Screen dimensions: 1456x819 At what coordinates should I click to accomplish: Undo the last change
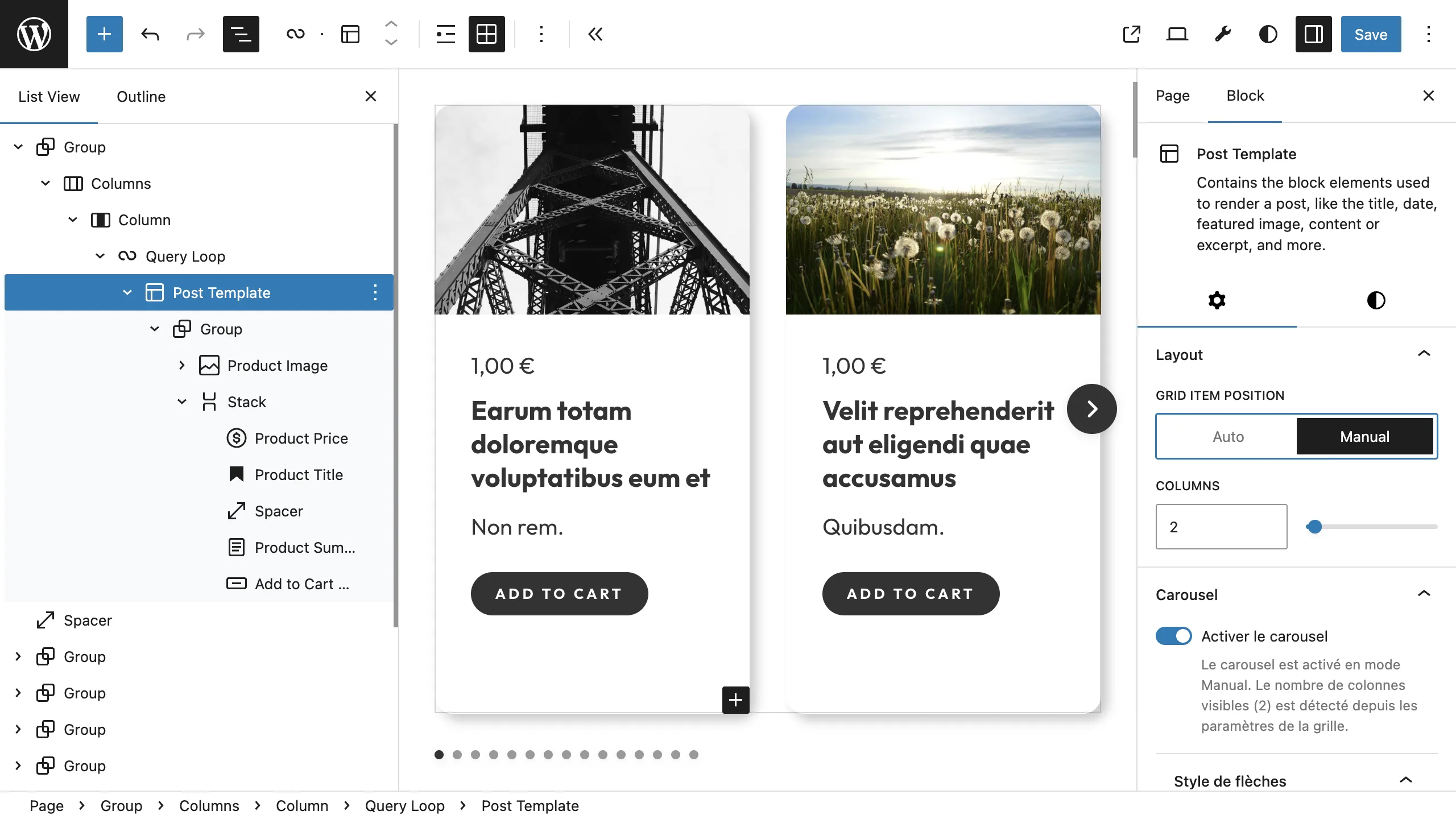click(150, 34)
